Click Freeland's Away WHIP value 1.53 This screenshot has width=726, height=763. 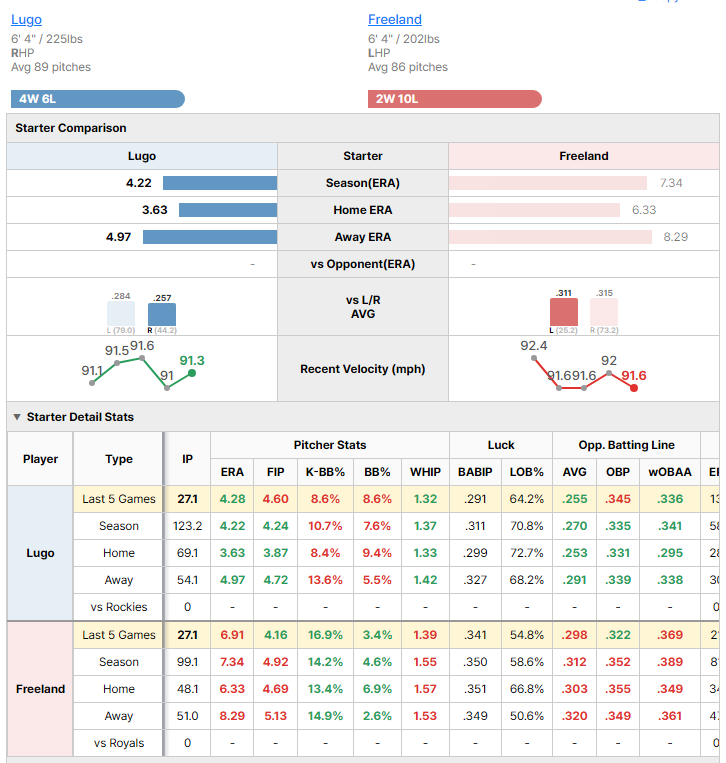tap(425, 716)
